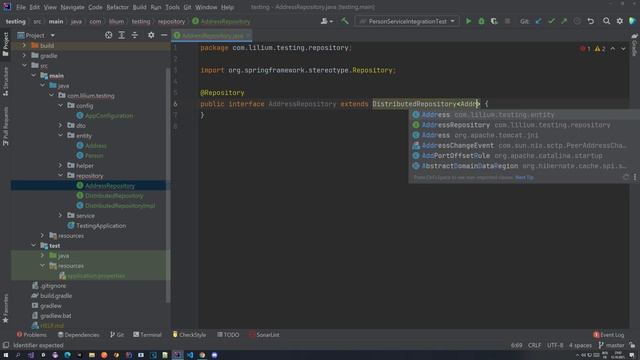Open Pull Requests sidebar tool window
Image resolution: width=640 pixels, height=360 pixels.
pyautogui.click(x=5, y=127)
